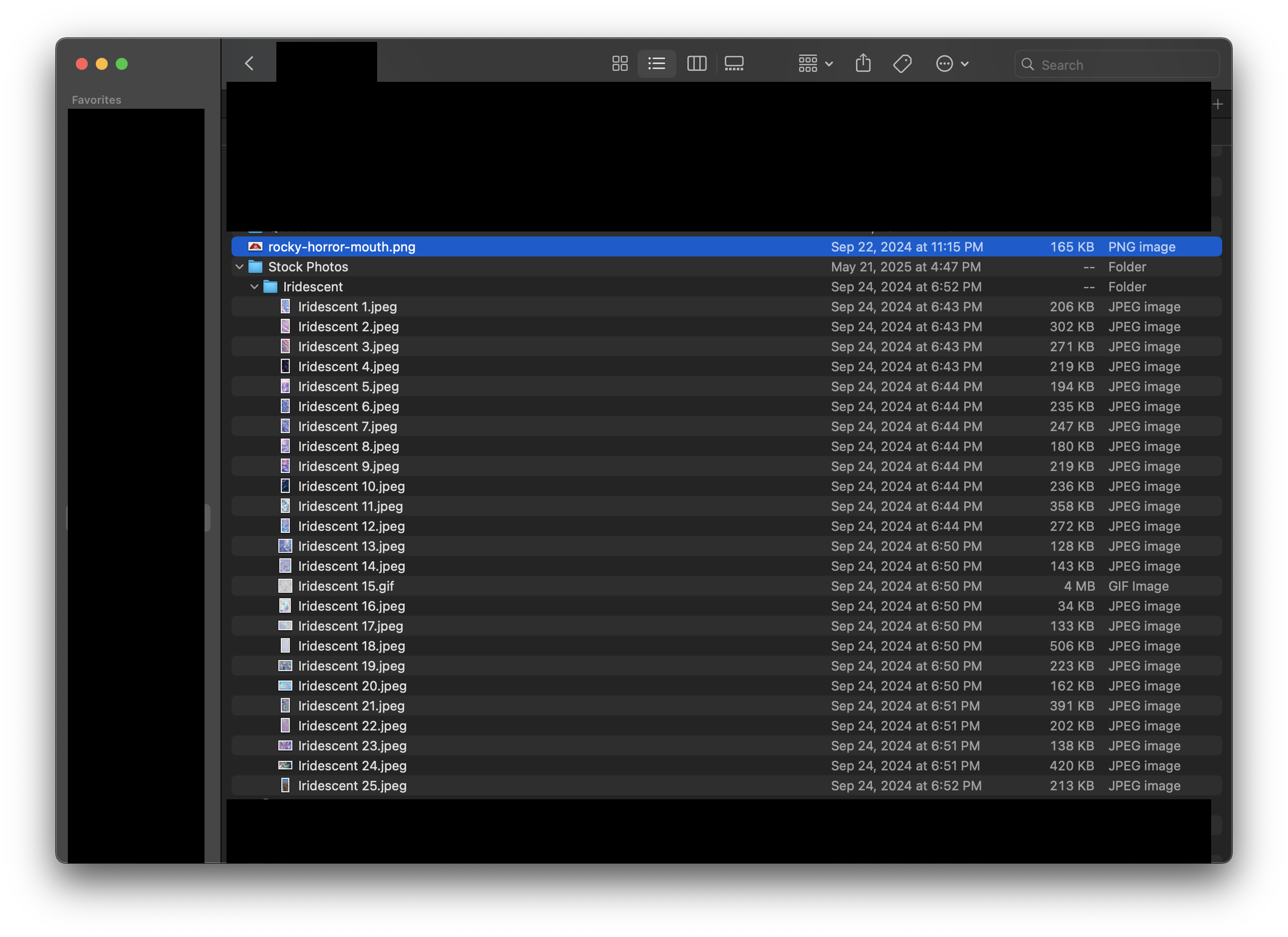The width and height of the screenshot is (1288, 937).
Task: Open the More actions ellipsis menu
Action: (952, 63)
